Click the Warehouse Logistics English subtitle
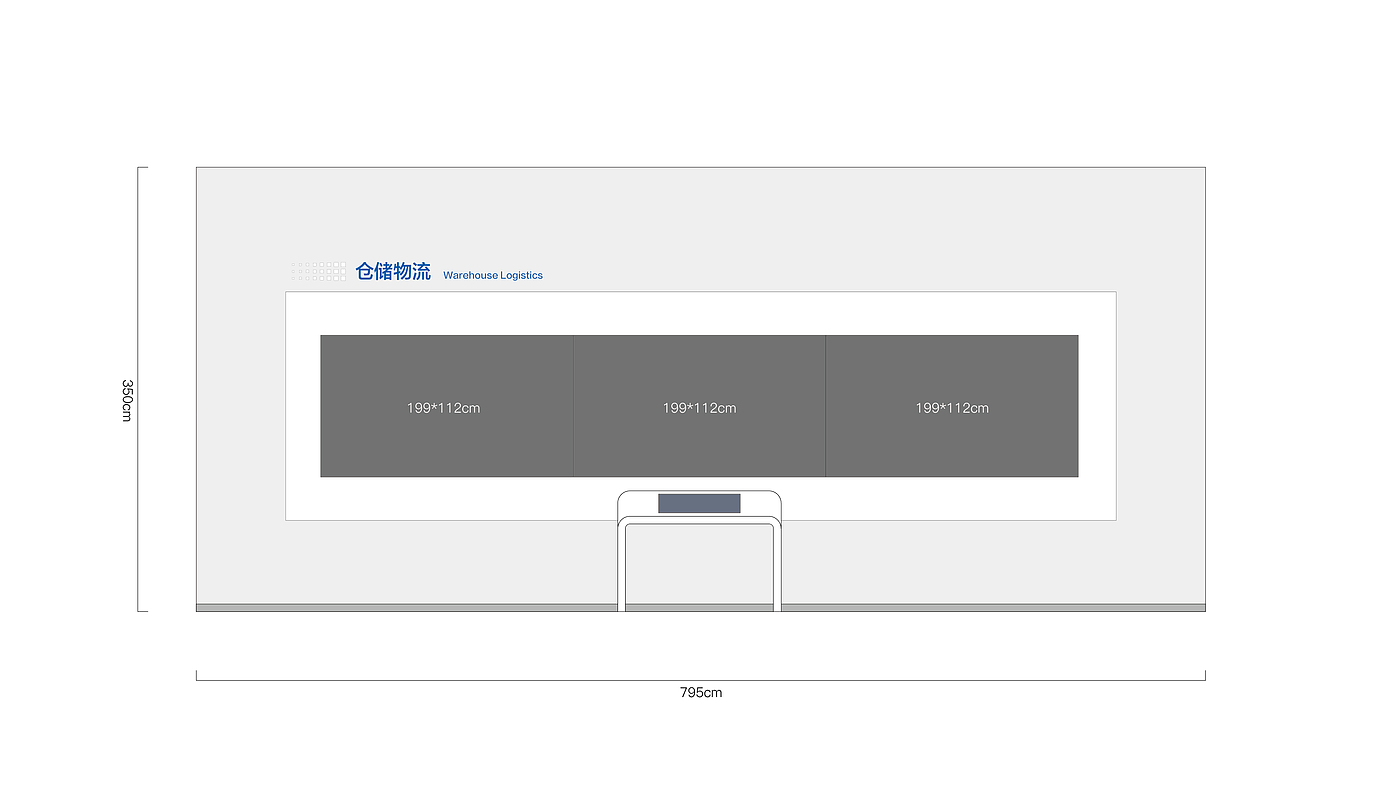 493,275
